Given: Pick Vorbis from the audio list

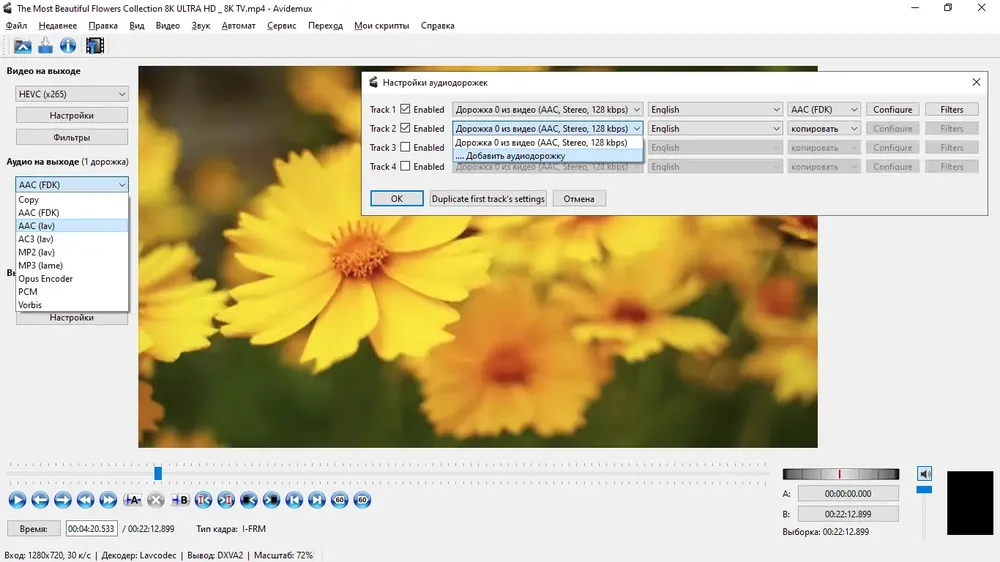Looking at the screenshot, I should pyautogui.click(x=72, y=305).
